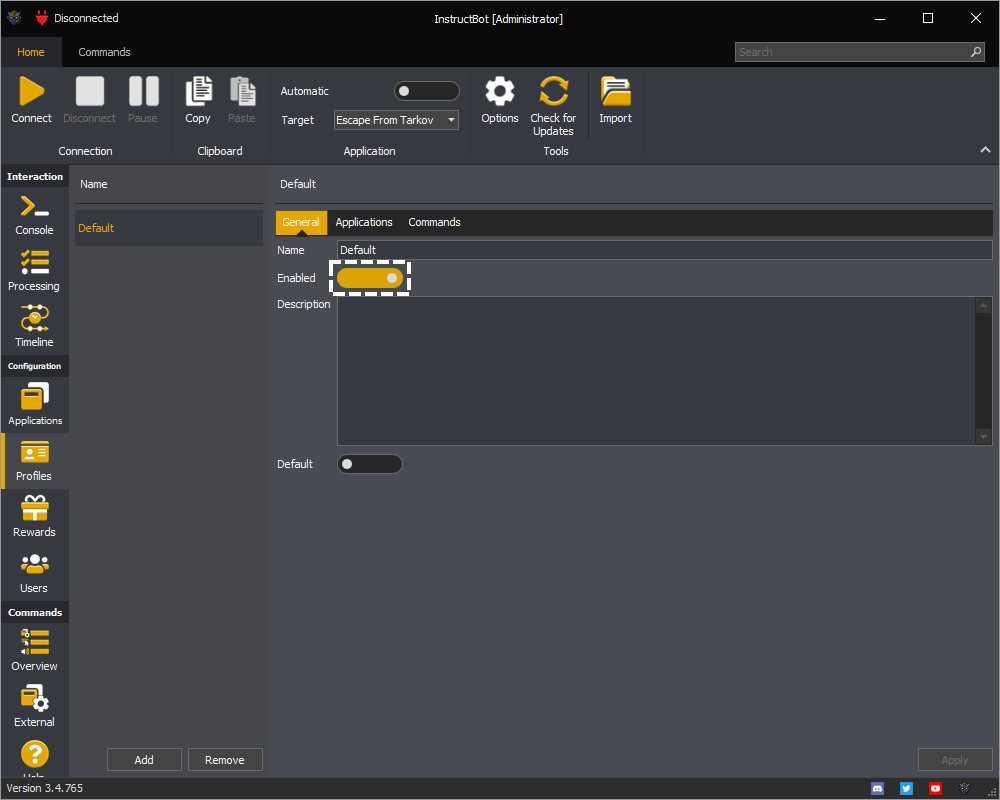Click the Version 3.4.765 status text

pos(45,789)
